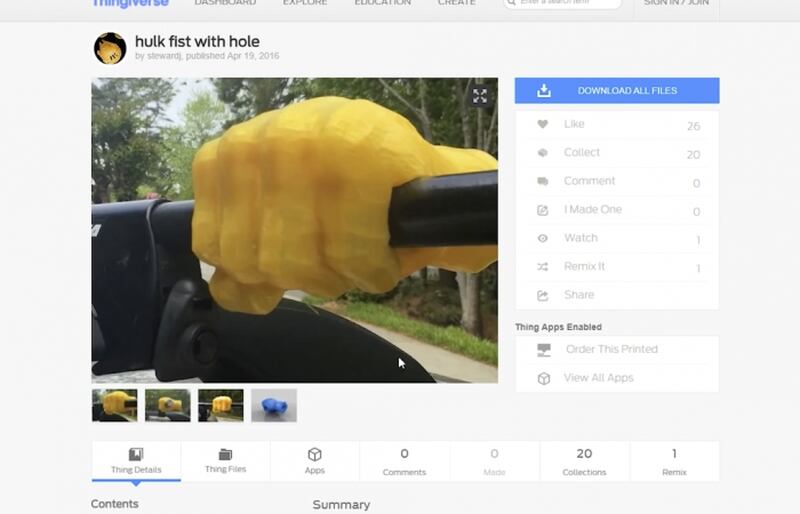
Task: Select third yellow fist thumbnail
Action: point(221,405)
